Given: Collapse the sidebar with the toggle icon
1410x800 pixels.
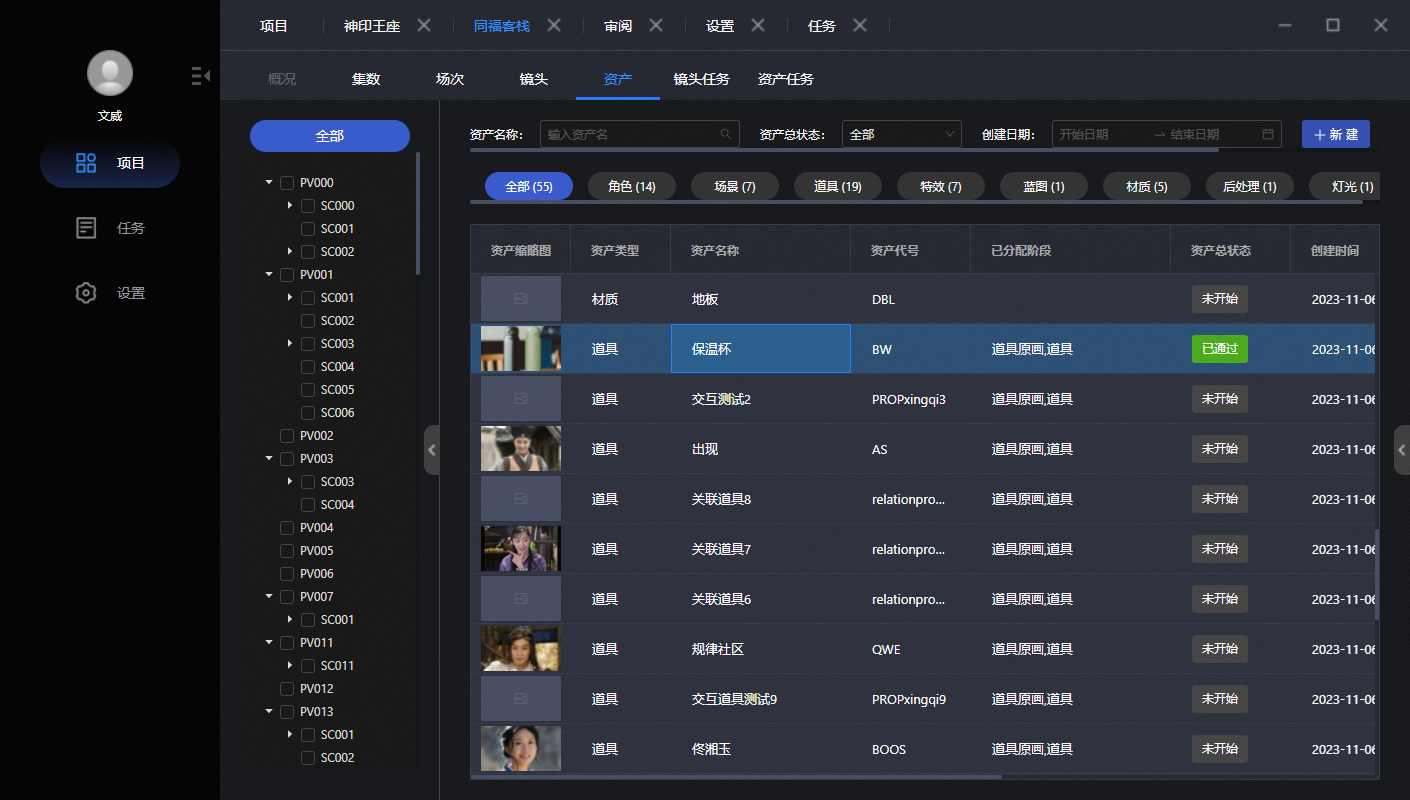Looking at the screenshot, I should (x=200, y=75).
